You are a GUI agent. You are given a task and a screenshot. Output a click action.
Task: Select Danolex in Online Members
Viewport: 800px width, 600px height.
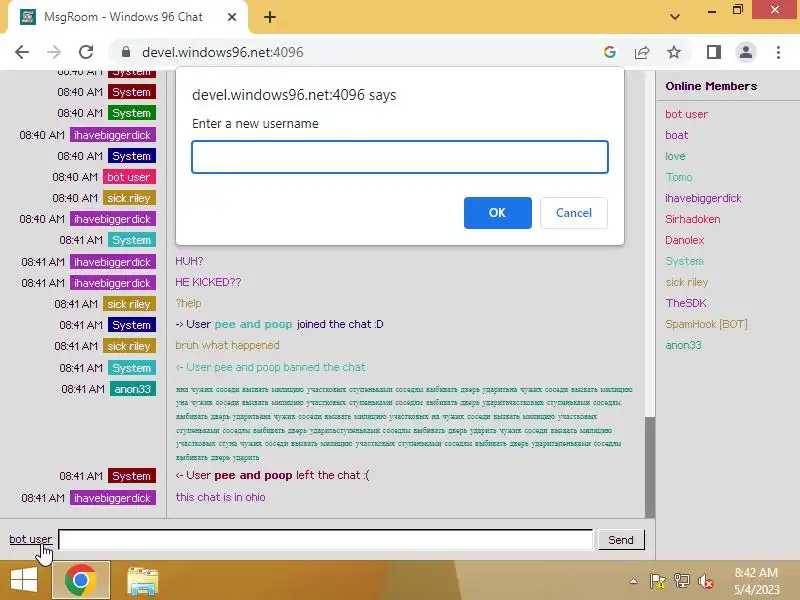(x=684, y=240)
